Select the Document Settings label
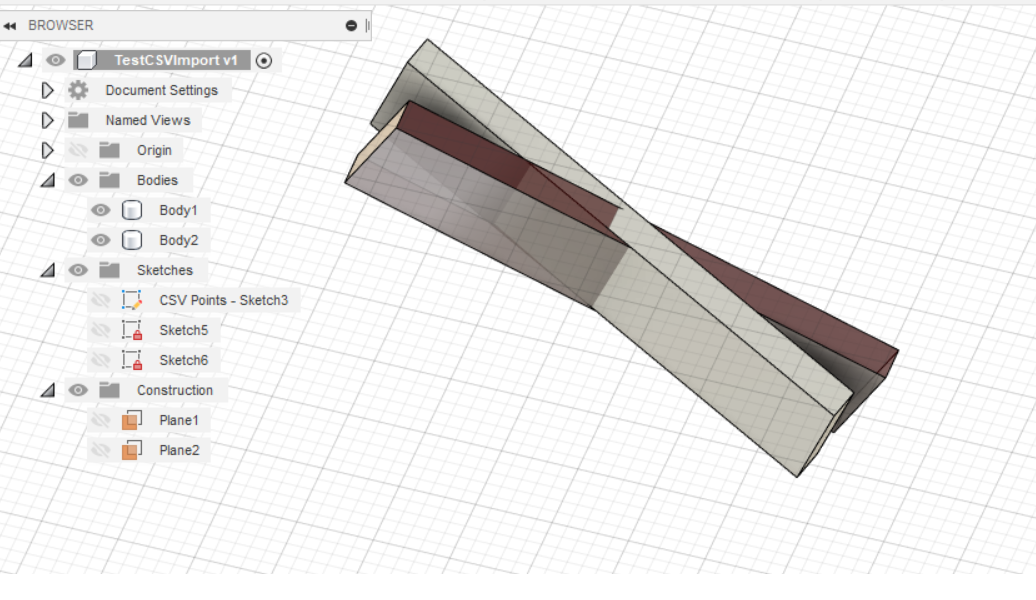The height and width of the screenshot is (600, 1036). (161, 91)
